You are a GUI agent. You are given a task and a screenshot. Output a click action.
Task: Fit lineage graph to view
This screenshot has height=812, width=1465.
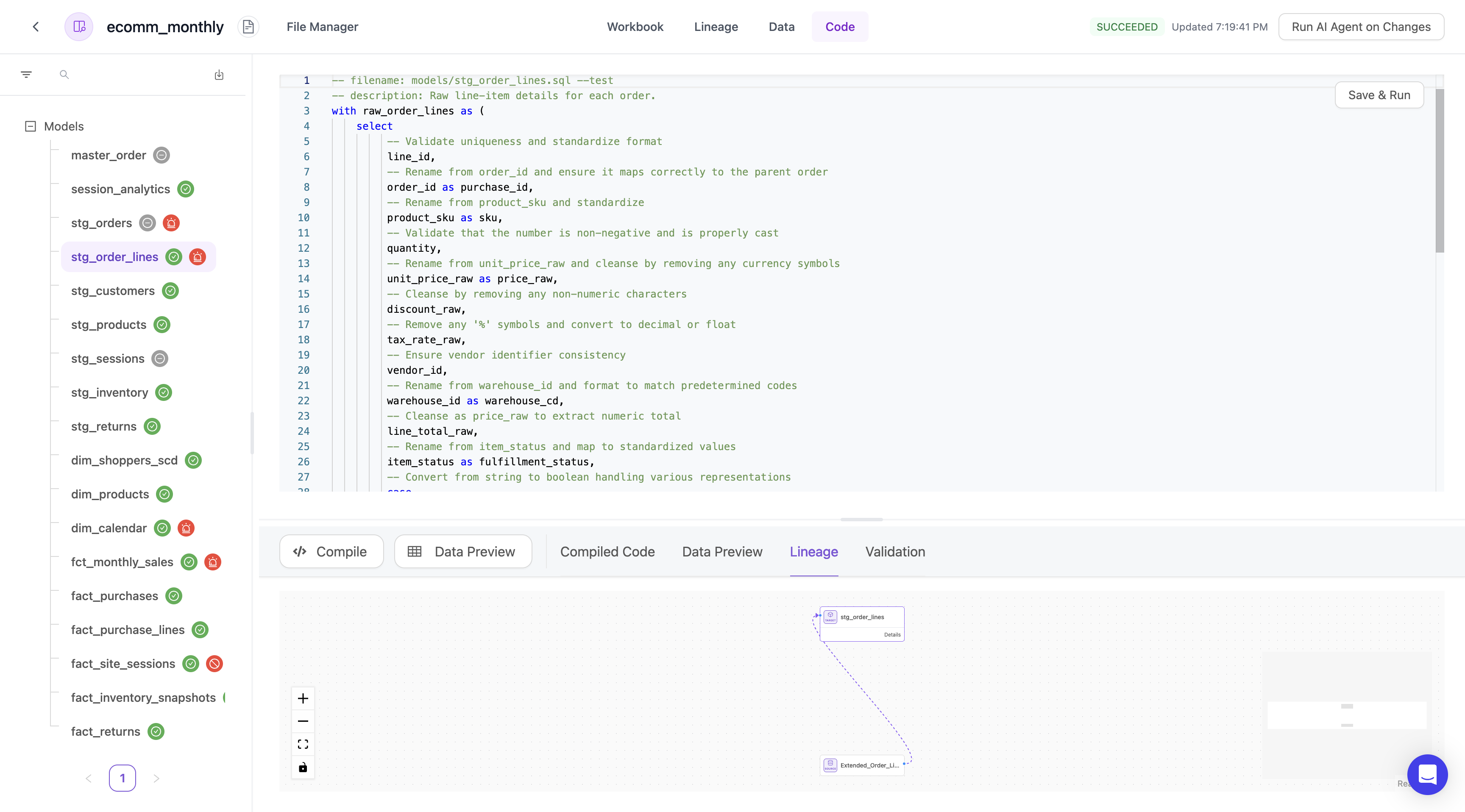(x=303, y=743)
